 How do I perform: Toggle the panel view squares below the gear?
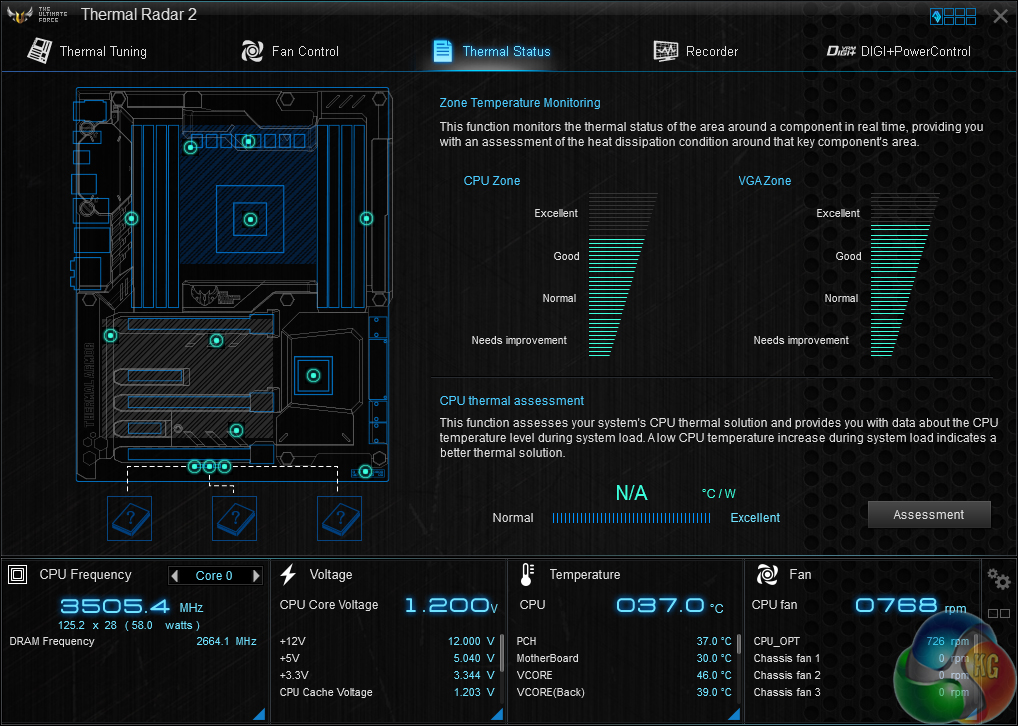[999, 613]
